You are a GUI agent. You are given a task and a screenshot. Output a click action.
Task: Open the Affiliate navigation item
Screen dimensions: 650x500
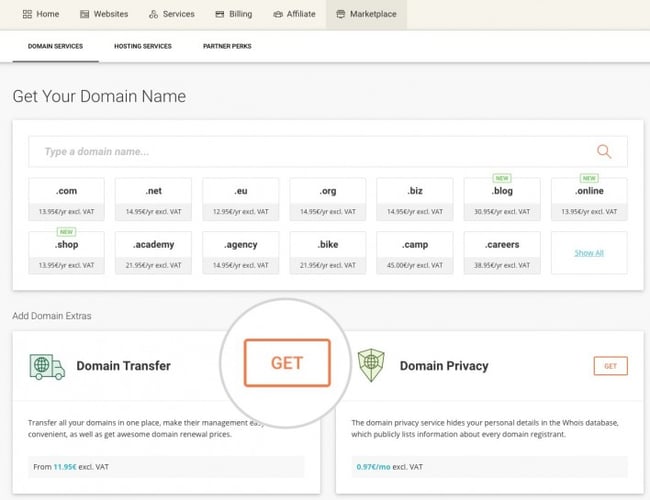[x=293, y=14]
